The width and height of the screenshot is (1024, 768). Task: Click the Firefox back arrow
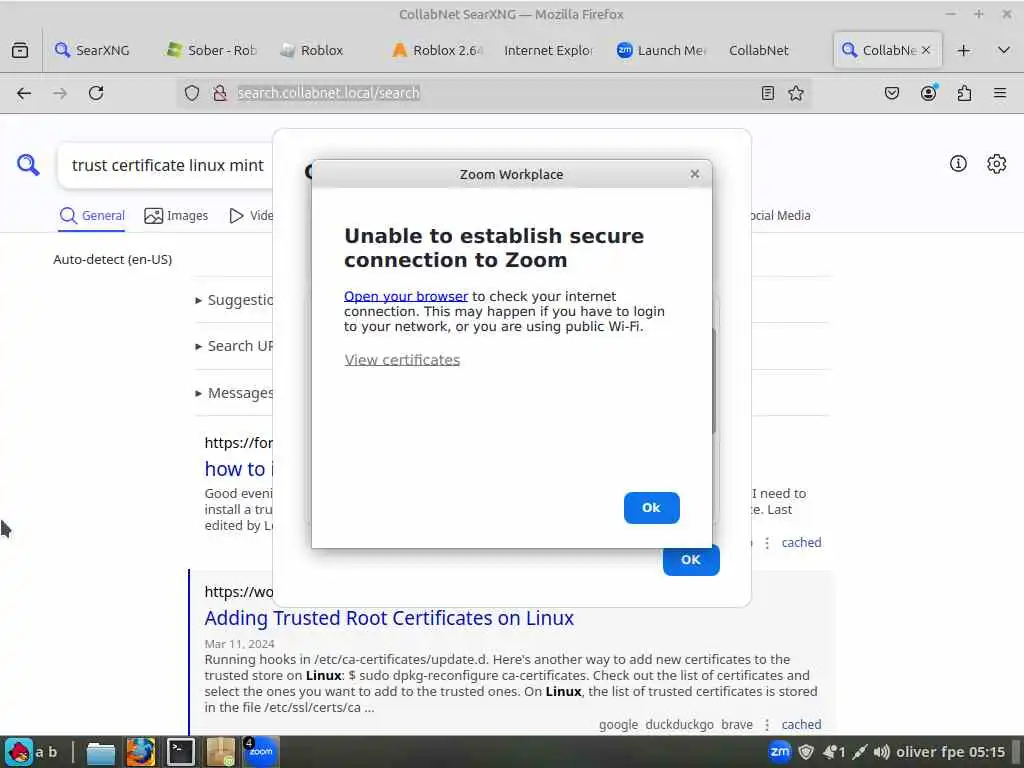[x=24, y=93]
